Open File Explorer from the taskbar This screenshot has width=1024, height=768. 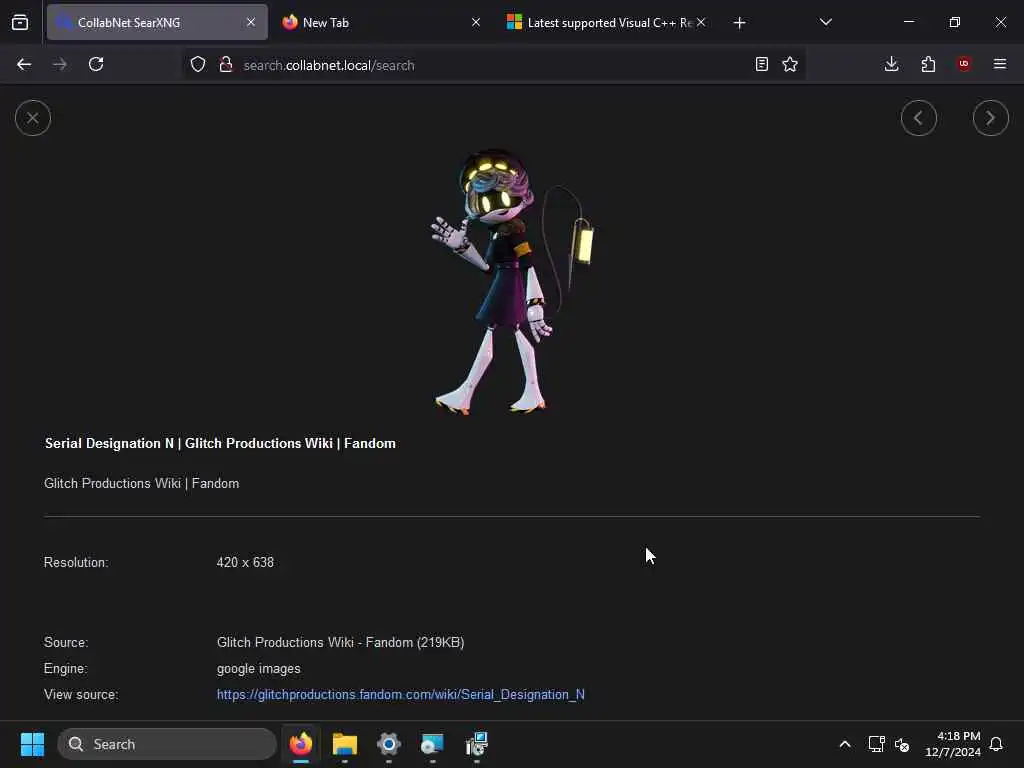pos(344,744)
